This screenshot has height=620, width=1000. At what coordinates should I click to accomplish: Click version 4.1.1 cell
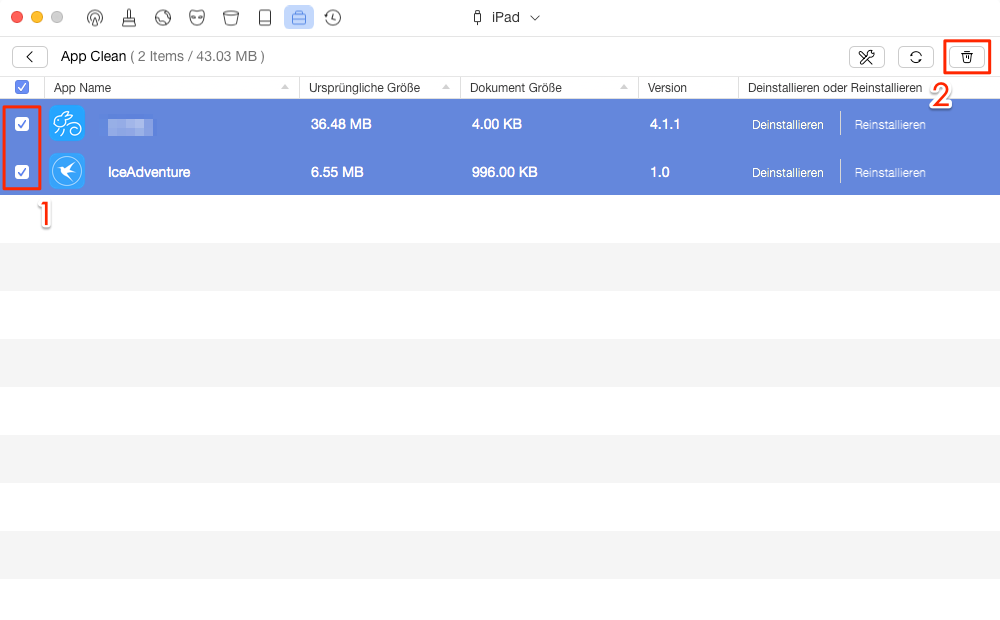point(665,124)
